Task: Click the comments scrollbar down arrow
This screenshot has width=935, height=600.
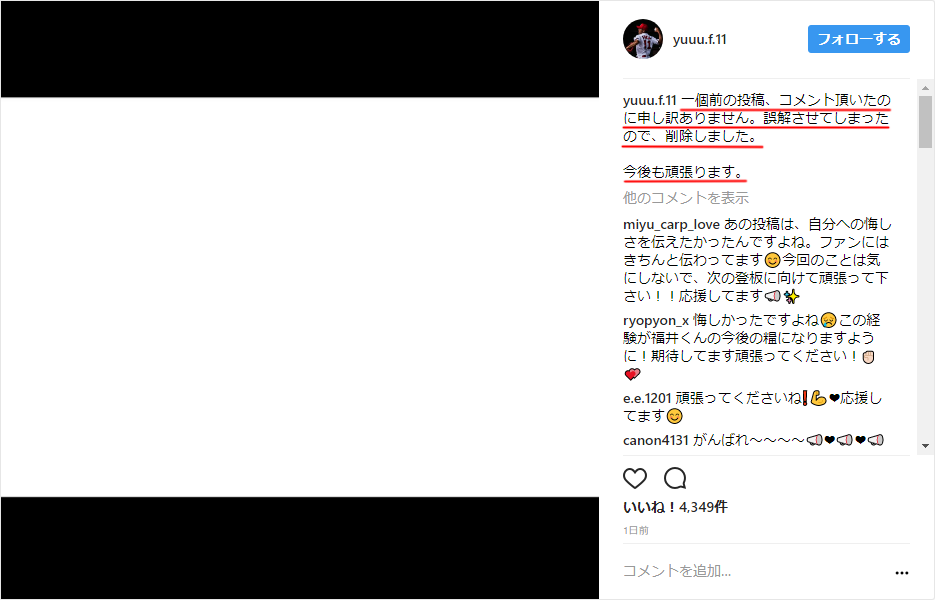Action: [925, 446]
